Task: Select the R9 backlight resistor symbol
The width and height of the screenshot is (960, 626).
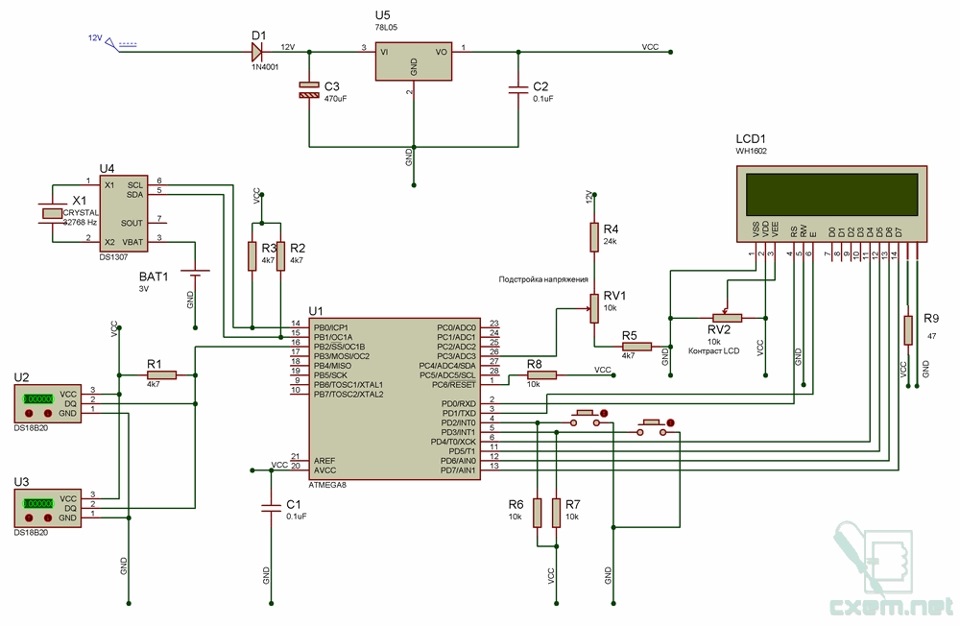Action: coord(907,330)
